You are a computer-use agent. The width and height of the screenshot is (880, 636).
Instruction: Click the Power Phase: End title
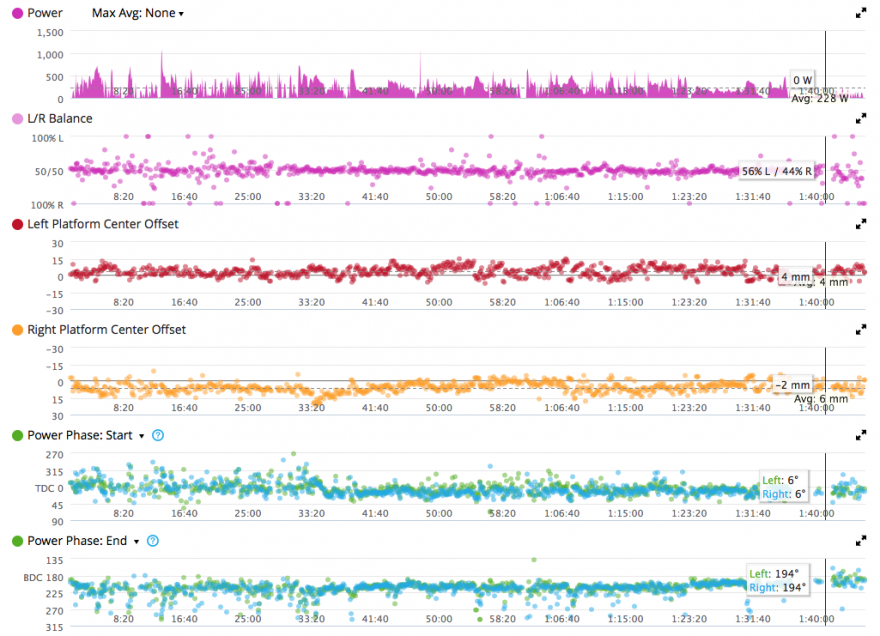tap(77, 541)
